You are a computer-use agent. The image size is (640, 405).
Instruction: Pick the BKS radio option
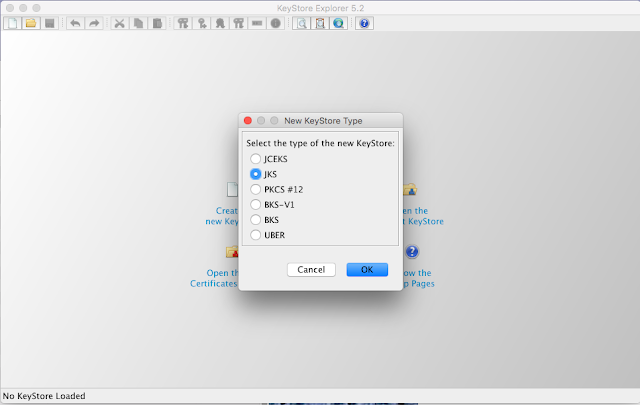click(x=256, y=220)
